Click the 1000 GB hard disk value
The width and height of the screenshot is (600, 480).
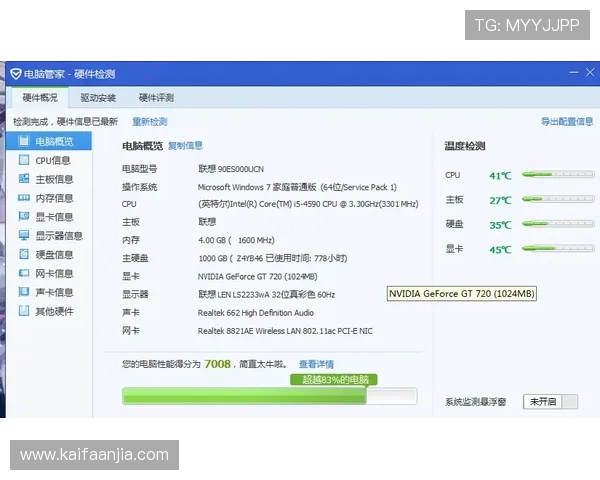[272, 258]
